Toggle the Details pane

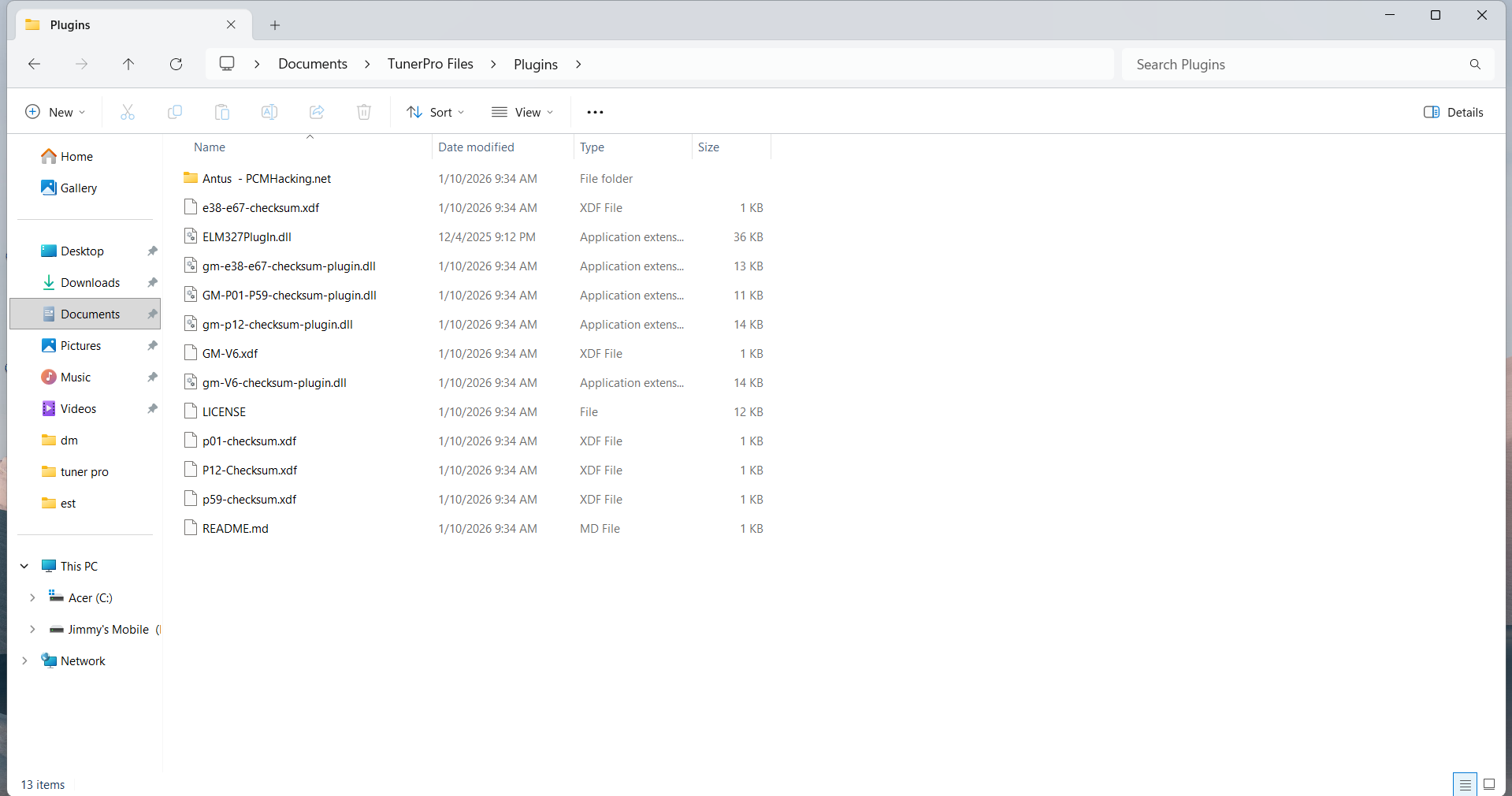(x=1454, y=112)
